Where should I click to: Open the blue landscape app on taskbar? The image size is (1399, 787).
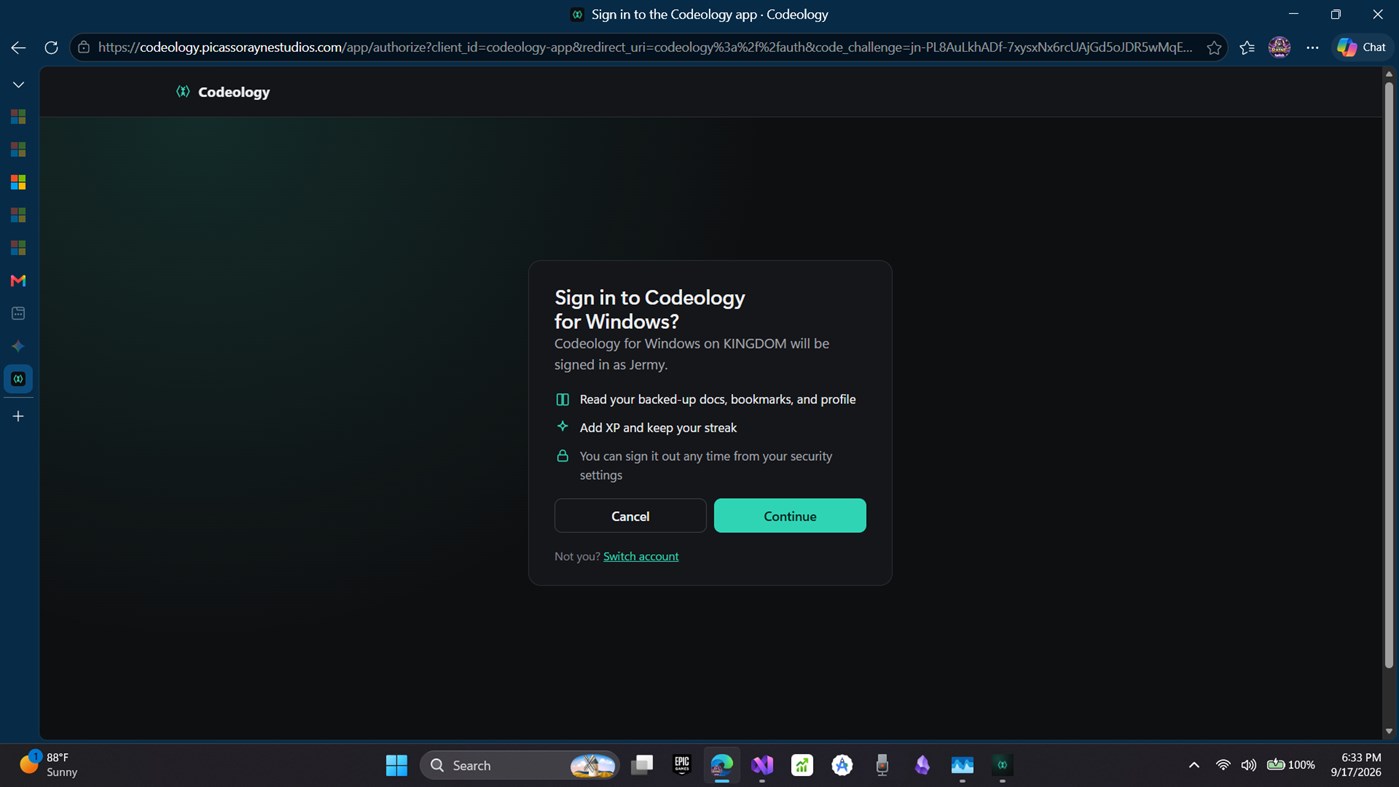[962, 765]
